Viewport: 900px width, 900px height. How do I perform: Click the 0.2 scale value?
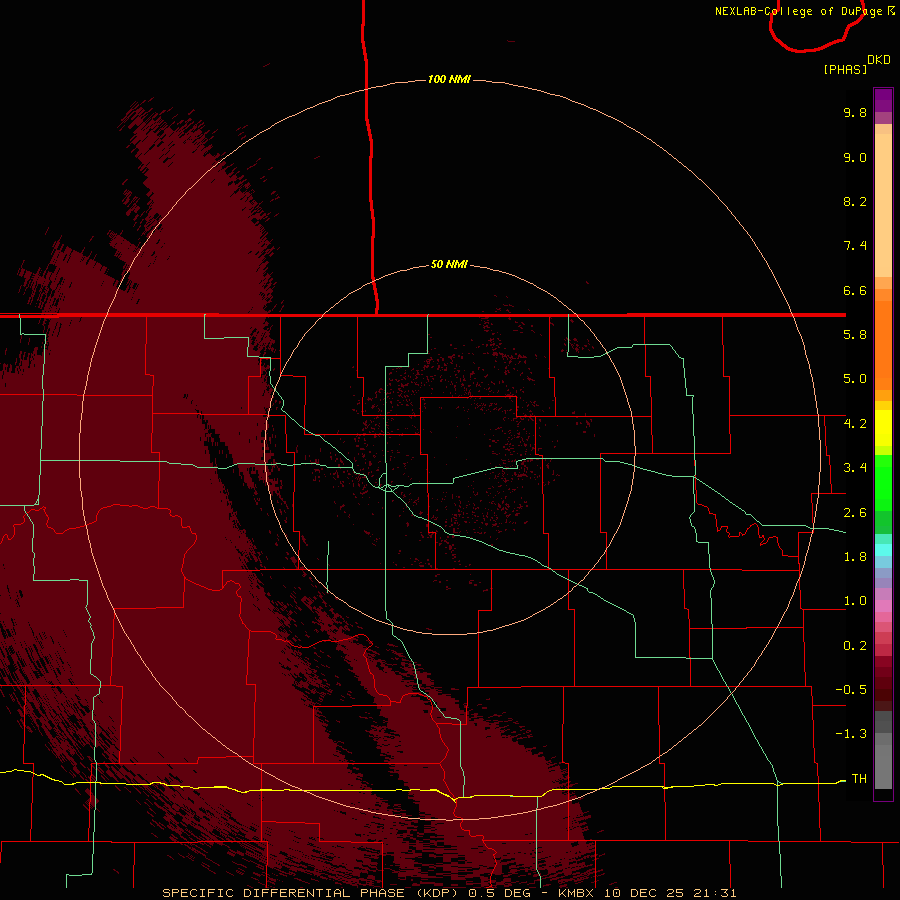point(855,646)
